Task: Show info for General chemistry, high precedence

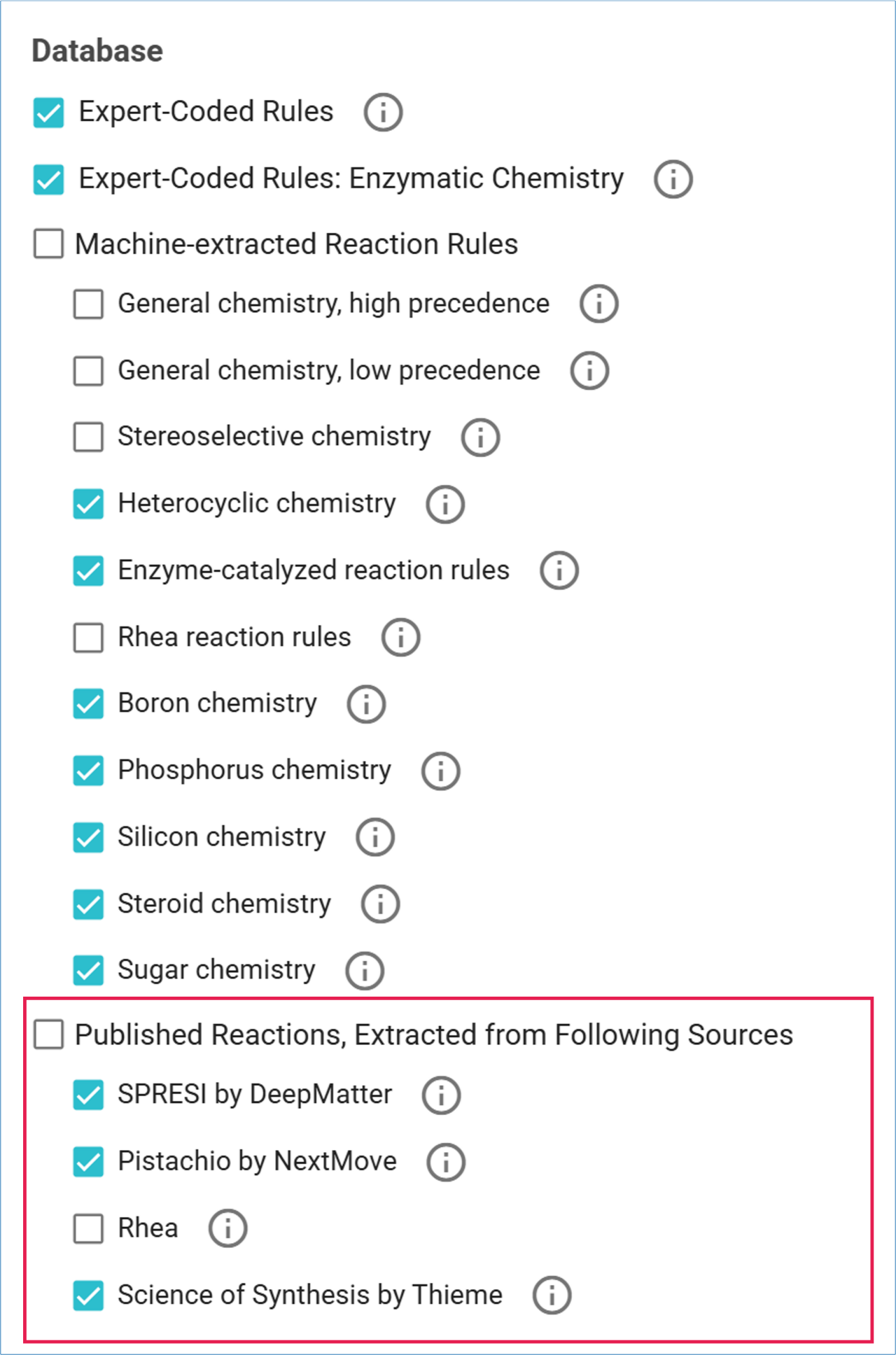Action: [x=599, y=304]
